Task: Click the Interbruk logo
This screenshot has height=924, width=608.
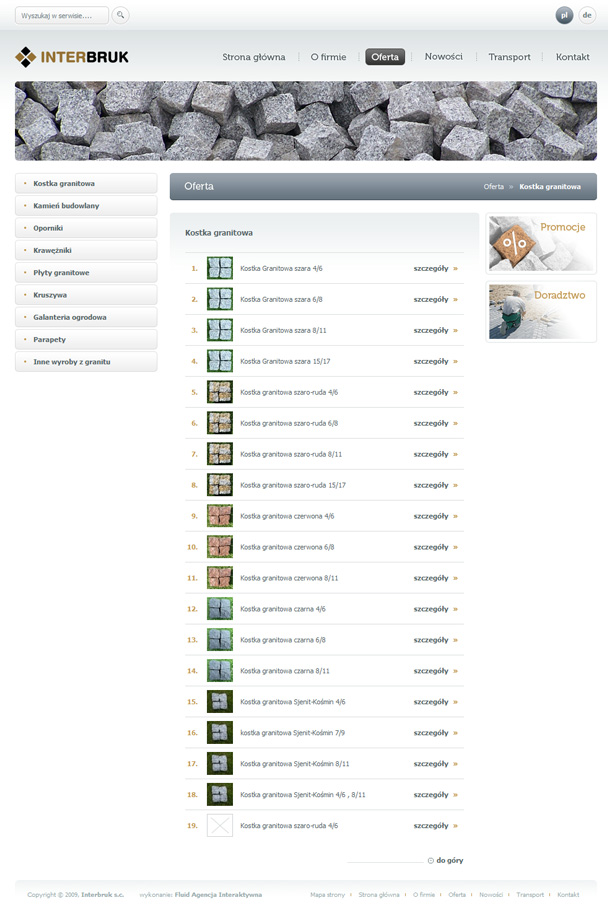Action: [x=72, y=57]
